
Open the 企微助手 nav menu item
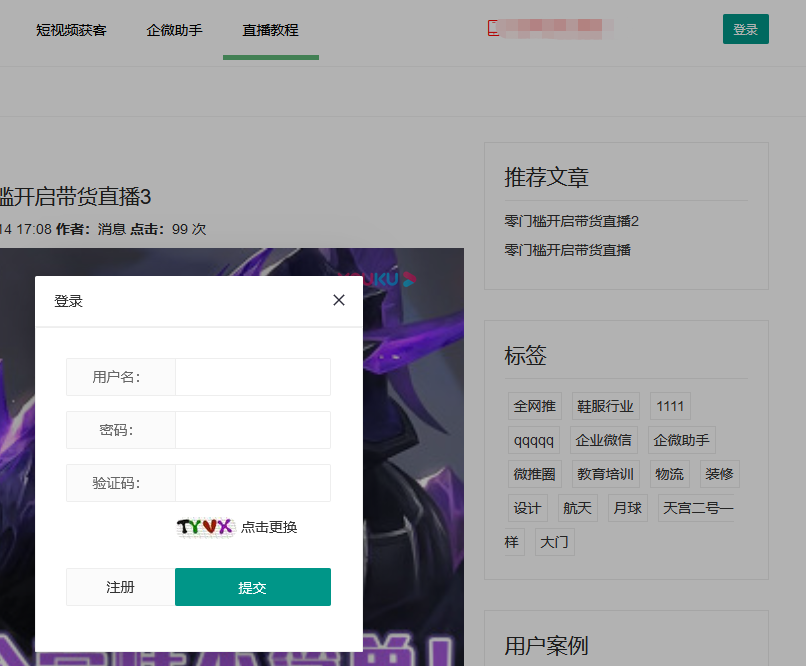point(174,30)
